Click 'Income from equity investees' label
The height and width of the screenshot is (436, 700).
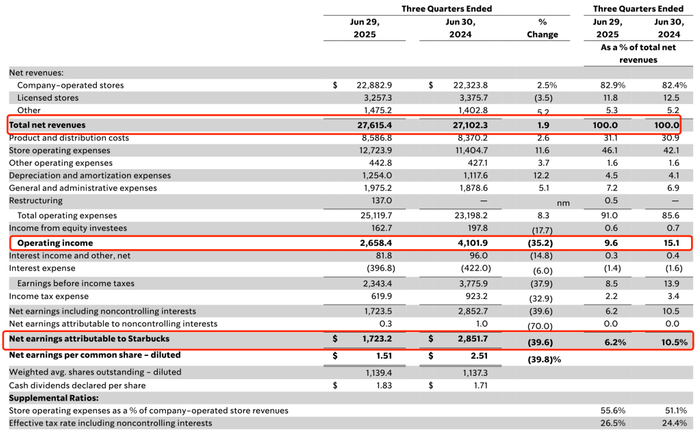pos(68,228)
